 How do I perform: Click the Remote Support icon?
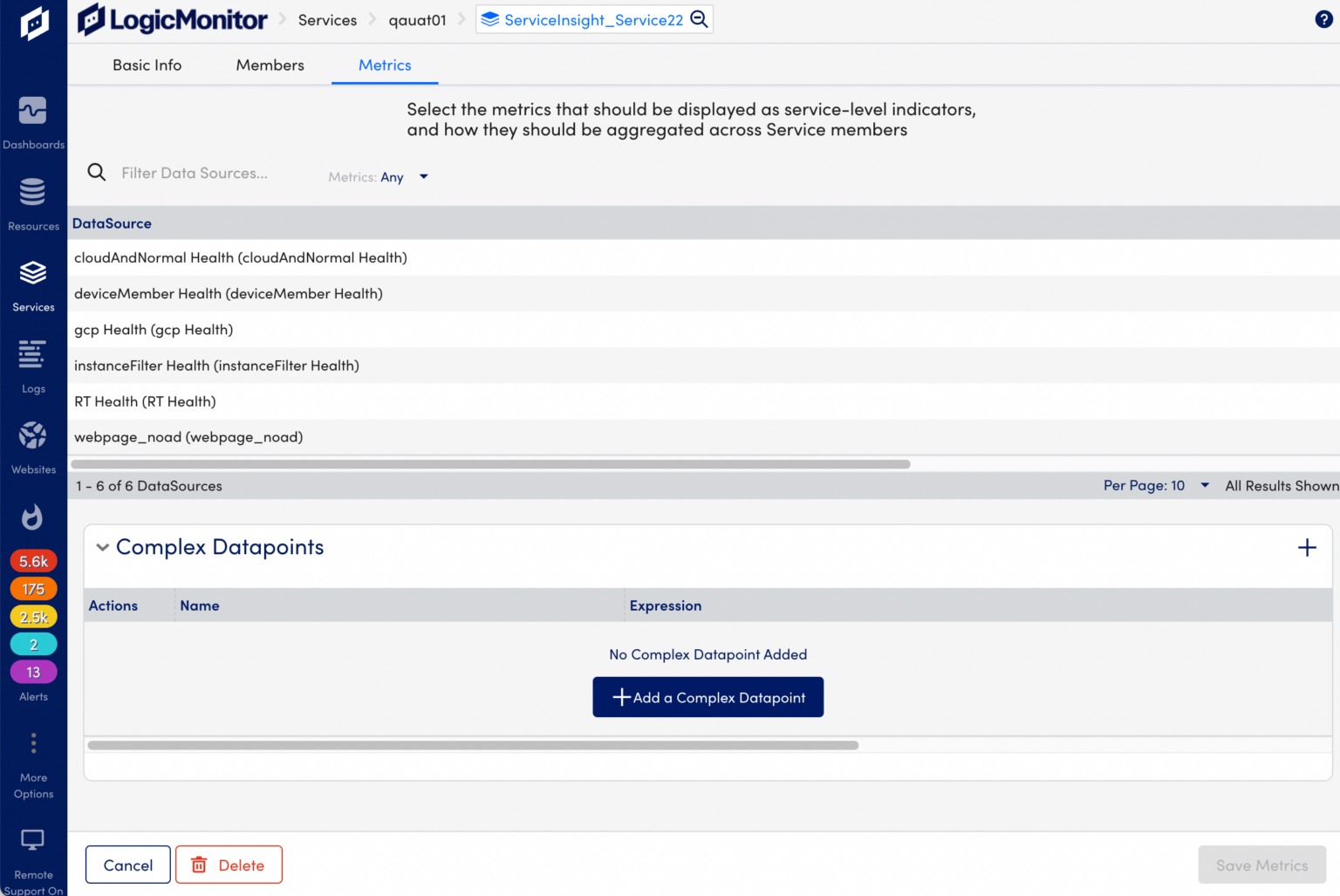[33, 840]
